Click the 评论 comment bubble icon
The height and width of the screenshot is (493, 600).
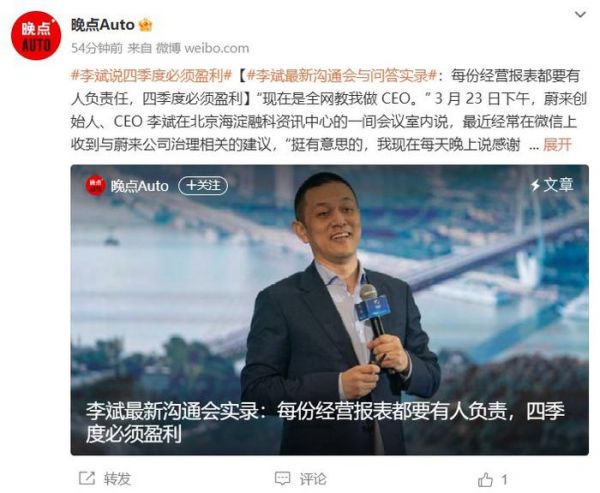[282, 478]
